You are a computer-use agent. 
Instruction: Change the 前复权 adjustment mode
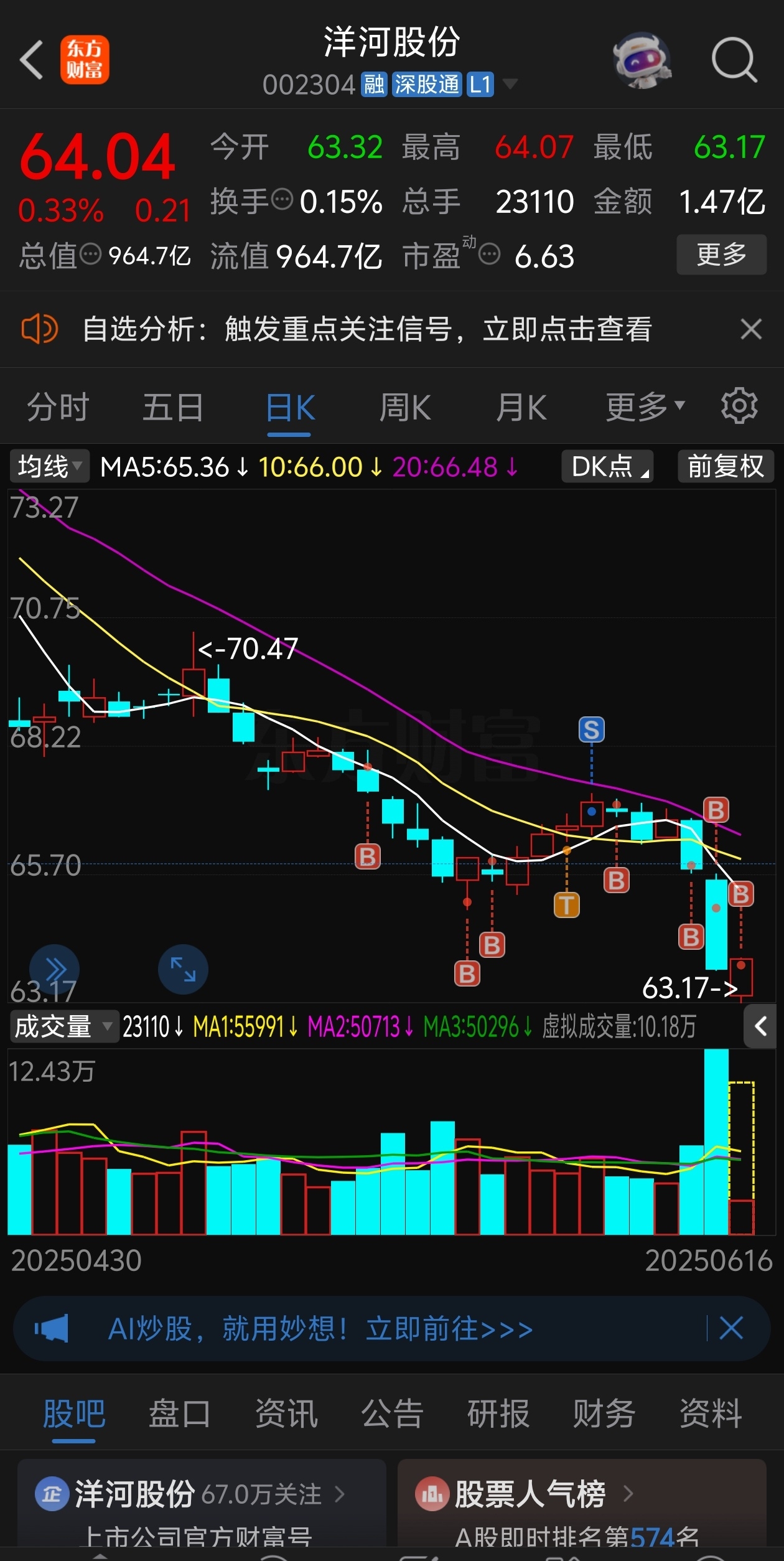coord(726,466)
